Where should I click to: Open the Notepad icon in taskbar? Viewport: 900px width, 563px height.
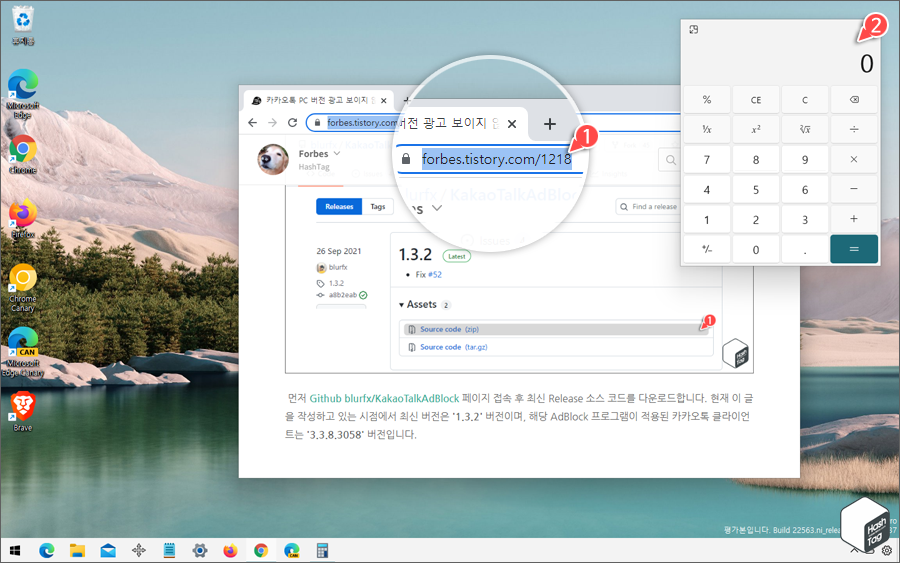coord(169,551)
